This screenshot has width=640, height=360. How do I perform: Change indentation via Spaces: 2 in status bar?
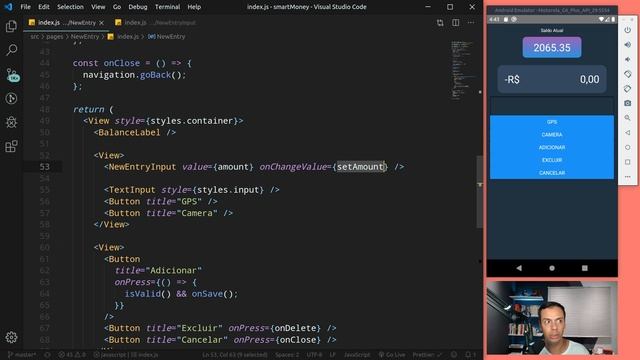(x=287, y=355)
